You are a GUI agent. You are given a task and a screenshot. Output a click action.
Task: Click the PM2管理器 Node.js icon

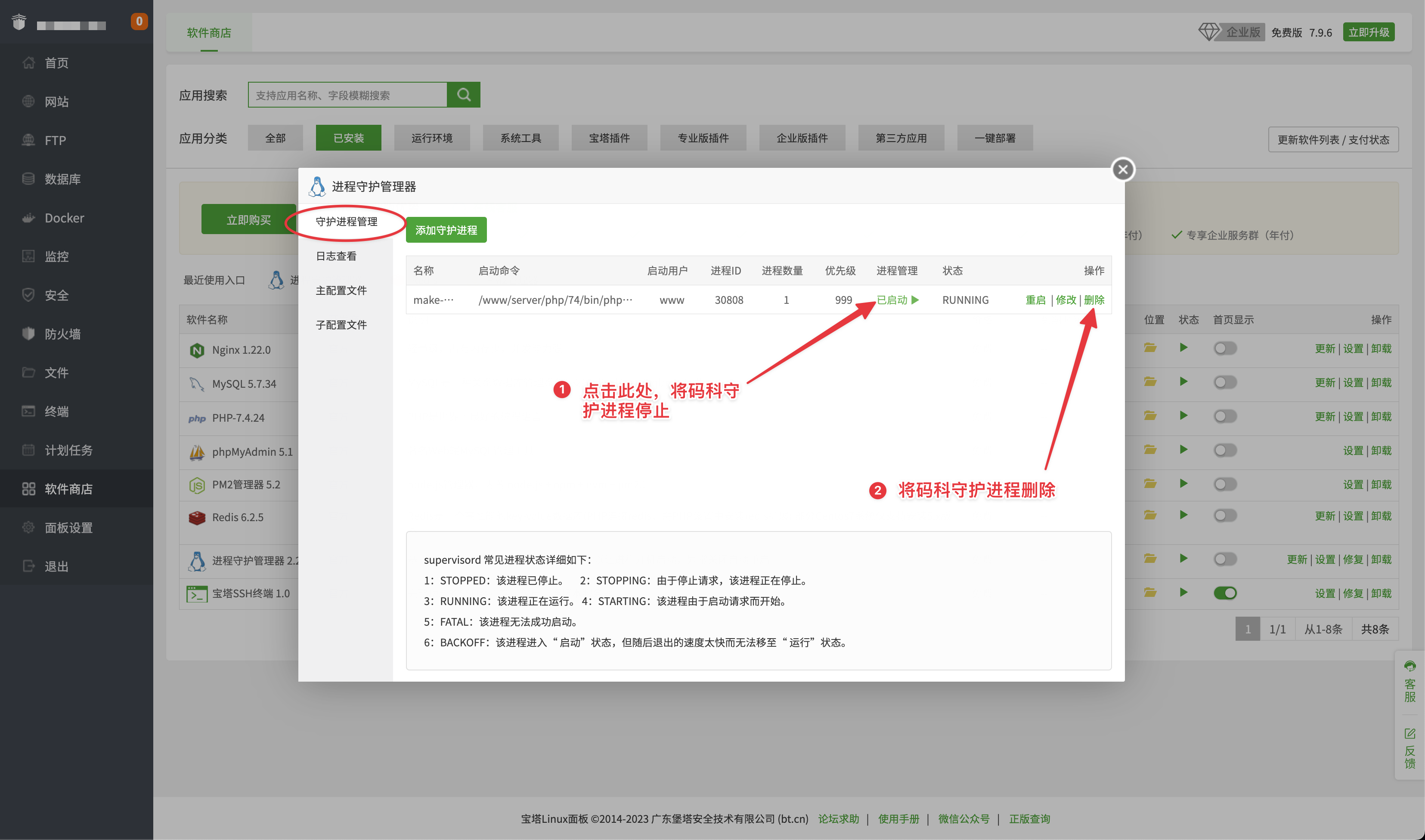196,485
